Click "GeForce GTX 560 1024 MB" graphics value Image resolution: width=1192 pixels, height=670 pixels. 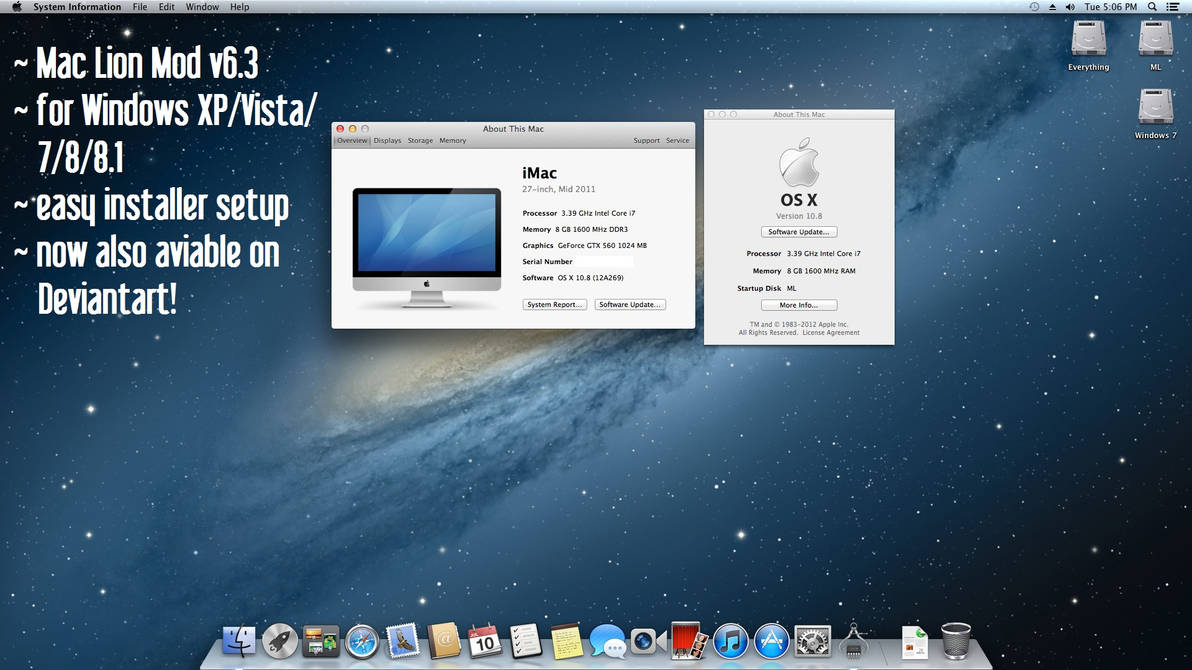click(602, 246)
